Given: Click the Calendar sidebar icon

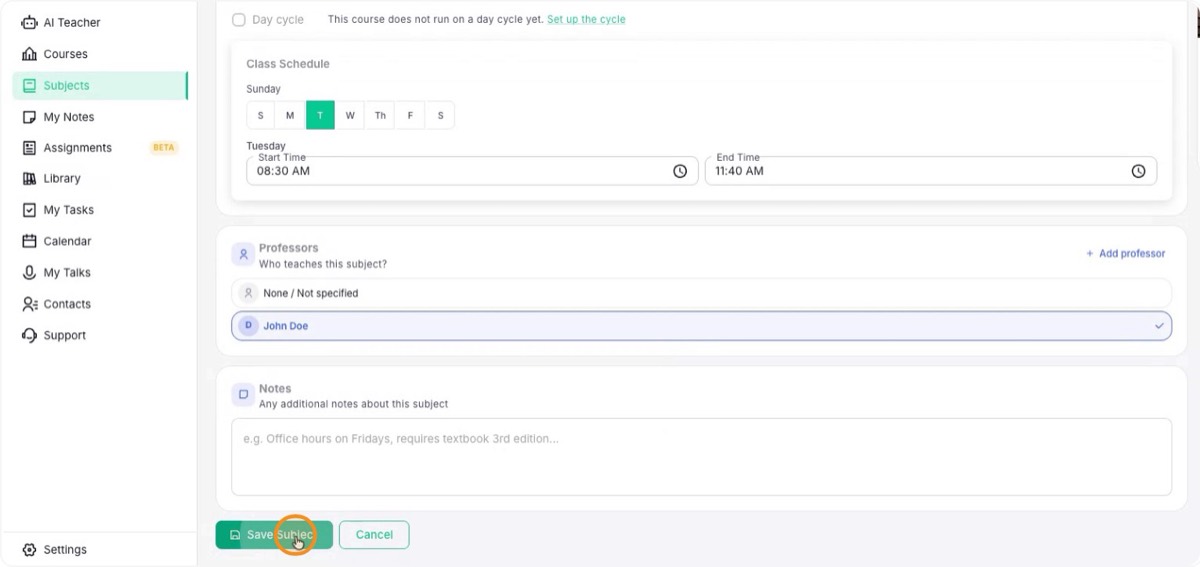Looking at the screenshot, I should pos(29,241).
